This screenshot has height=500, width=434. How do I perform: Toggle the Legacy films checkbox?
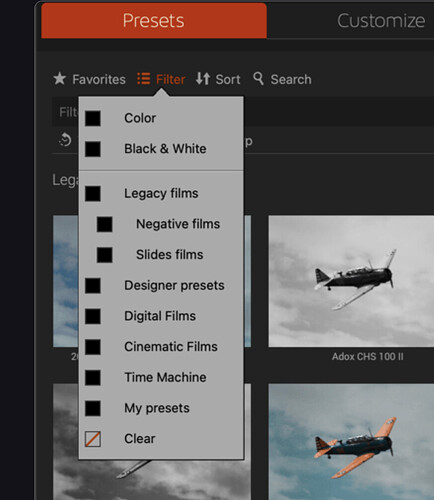point(93,194)
